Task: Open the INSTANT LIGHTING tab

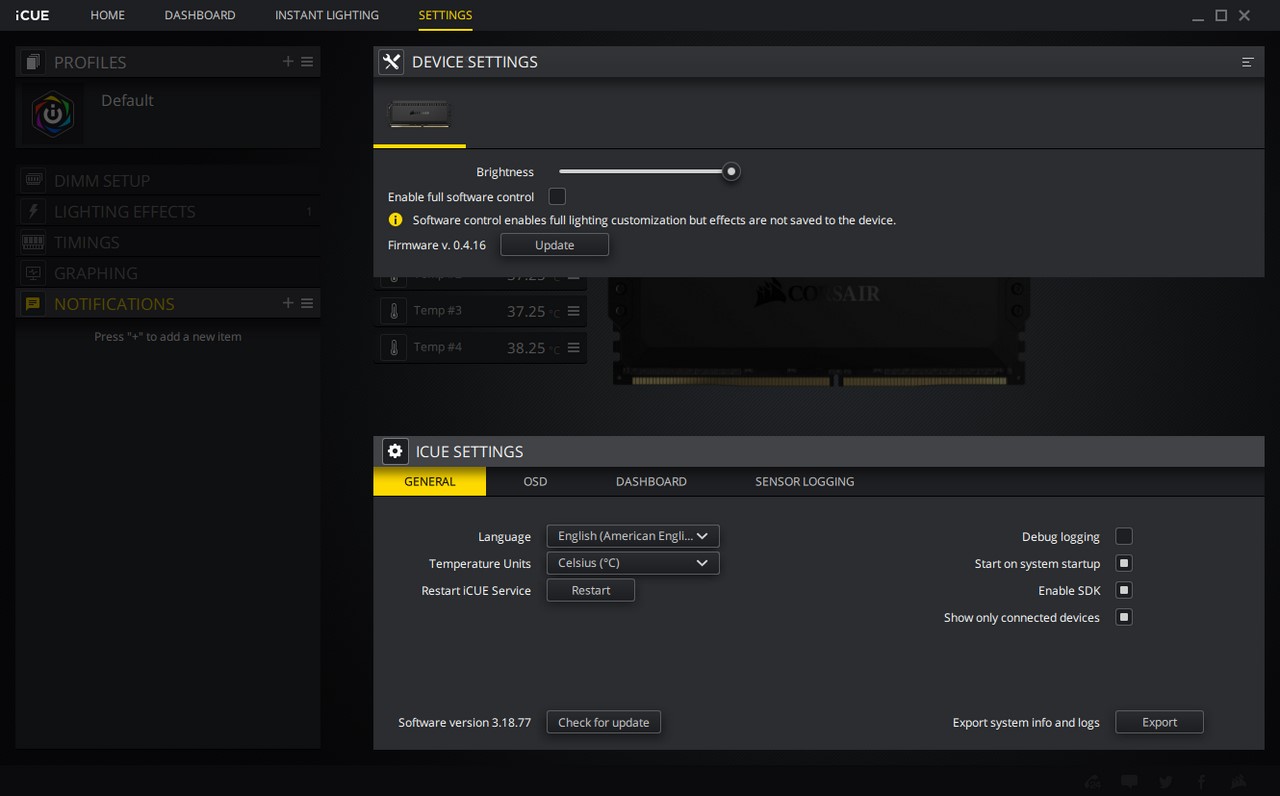Action: point(327,15)
